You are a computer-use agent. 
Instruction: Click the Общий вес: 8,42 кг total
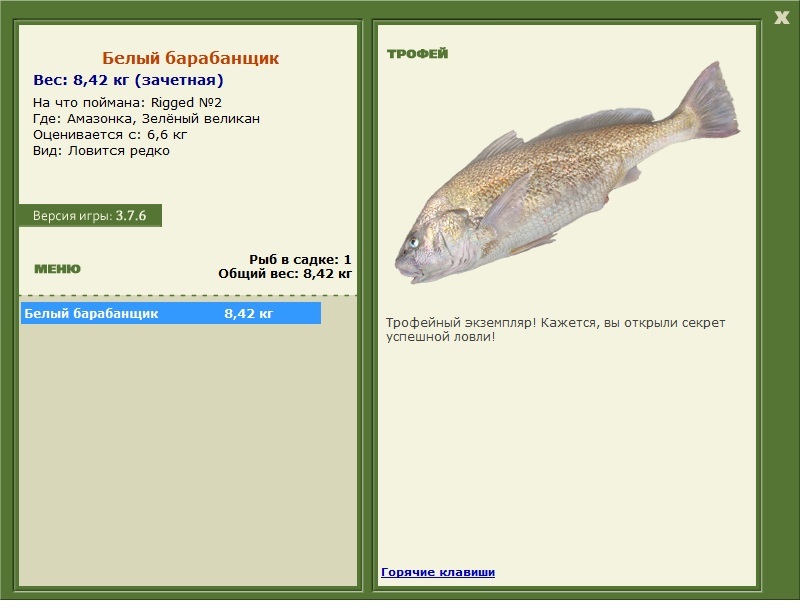pyautogui.click(x=285, y=274)
